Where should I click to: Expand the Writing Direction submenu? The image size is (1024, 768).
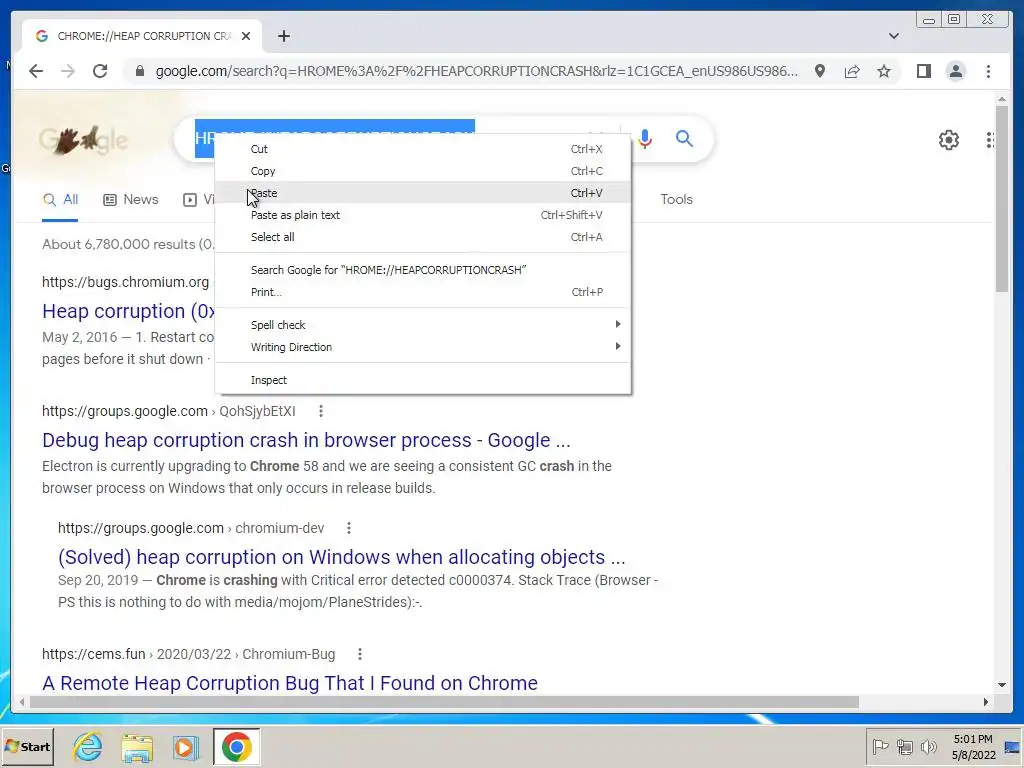423,347
